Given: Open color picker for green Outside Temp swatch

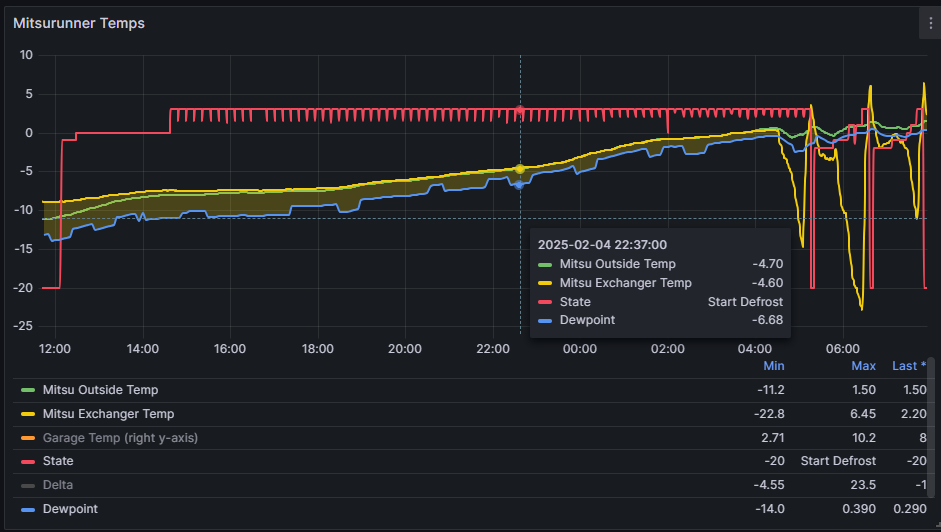Looking at the screenshot, I should tap(28, 390).
